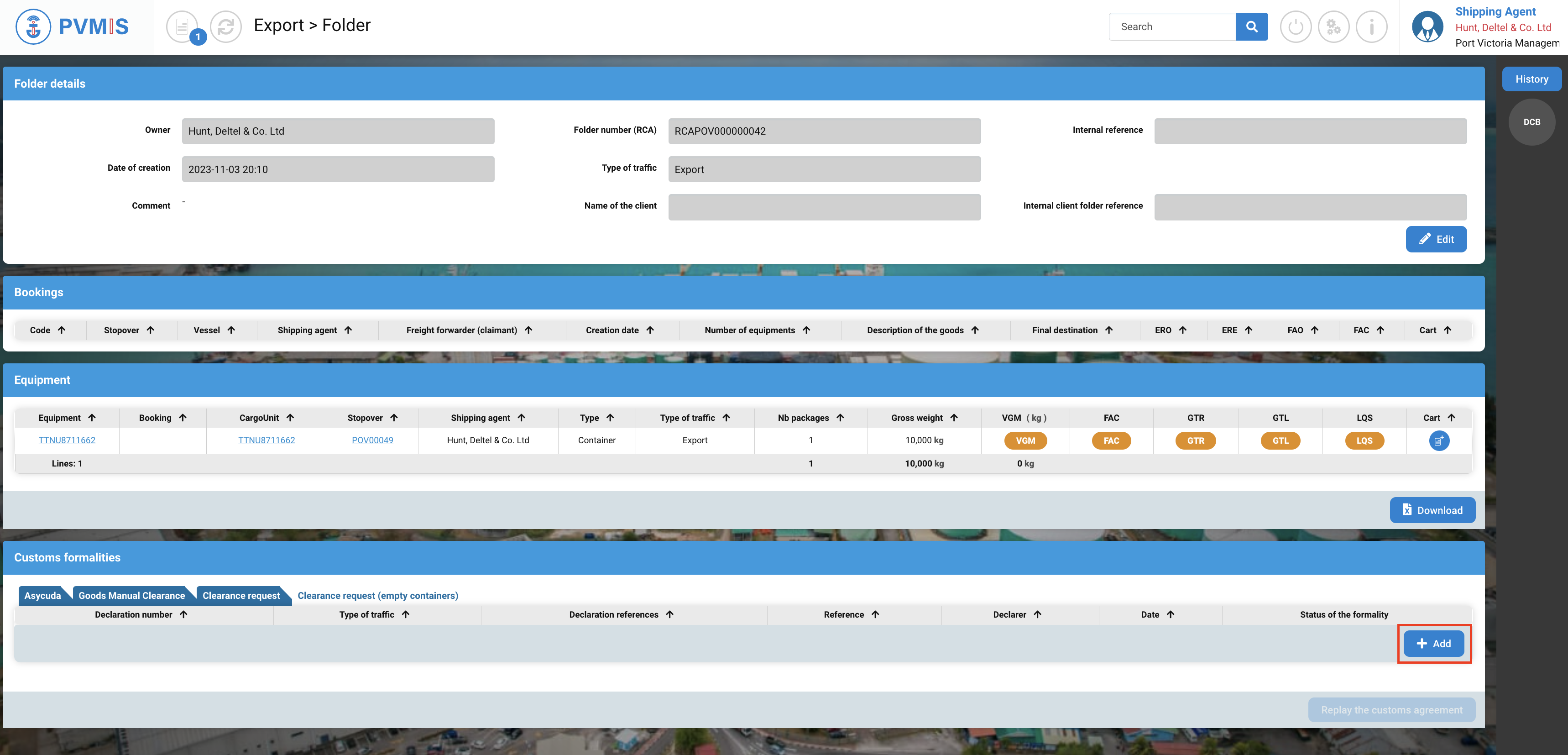Click the information icon in header
The width and height of the screenshot is (1568, 755).
point(1371,27)
